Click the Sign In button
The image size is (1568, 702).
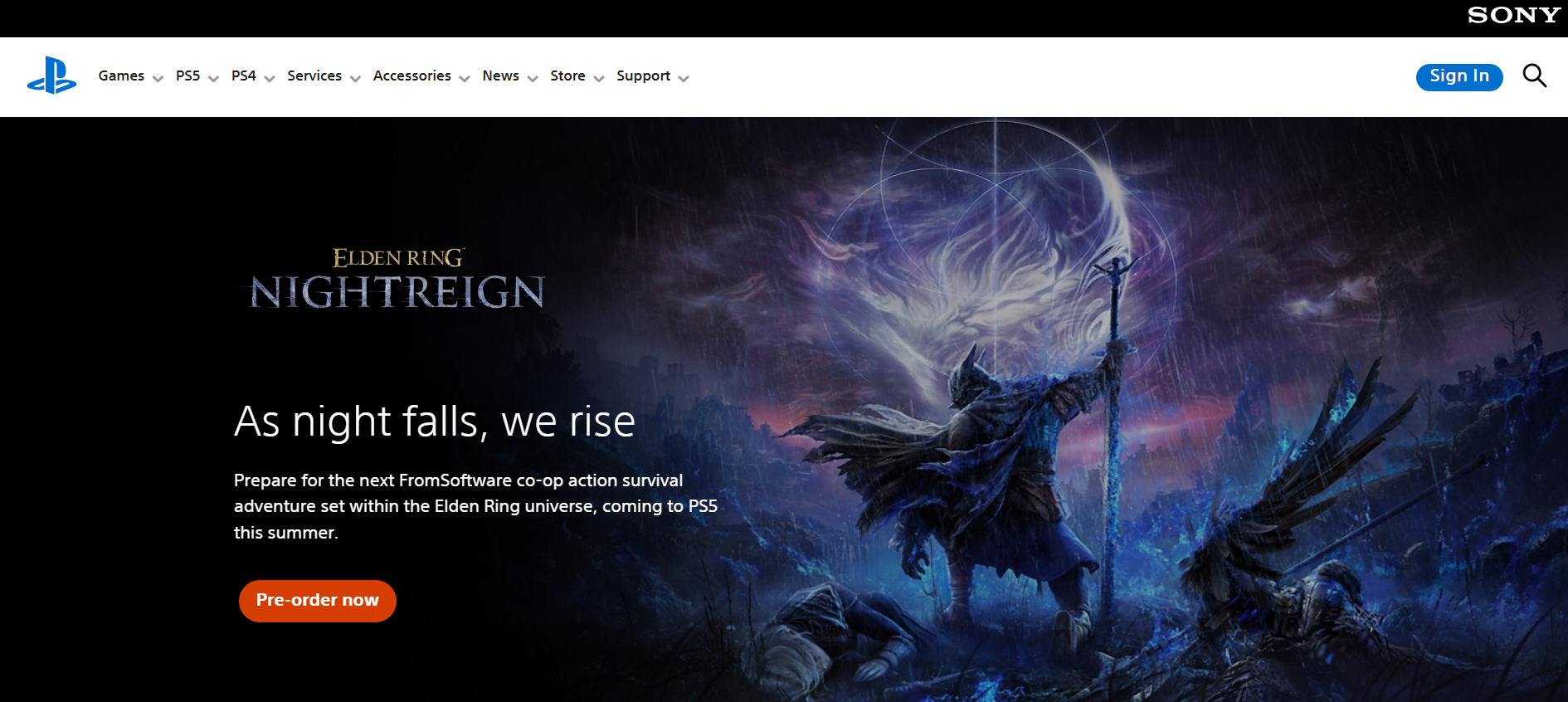tap(1459, 76)
